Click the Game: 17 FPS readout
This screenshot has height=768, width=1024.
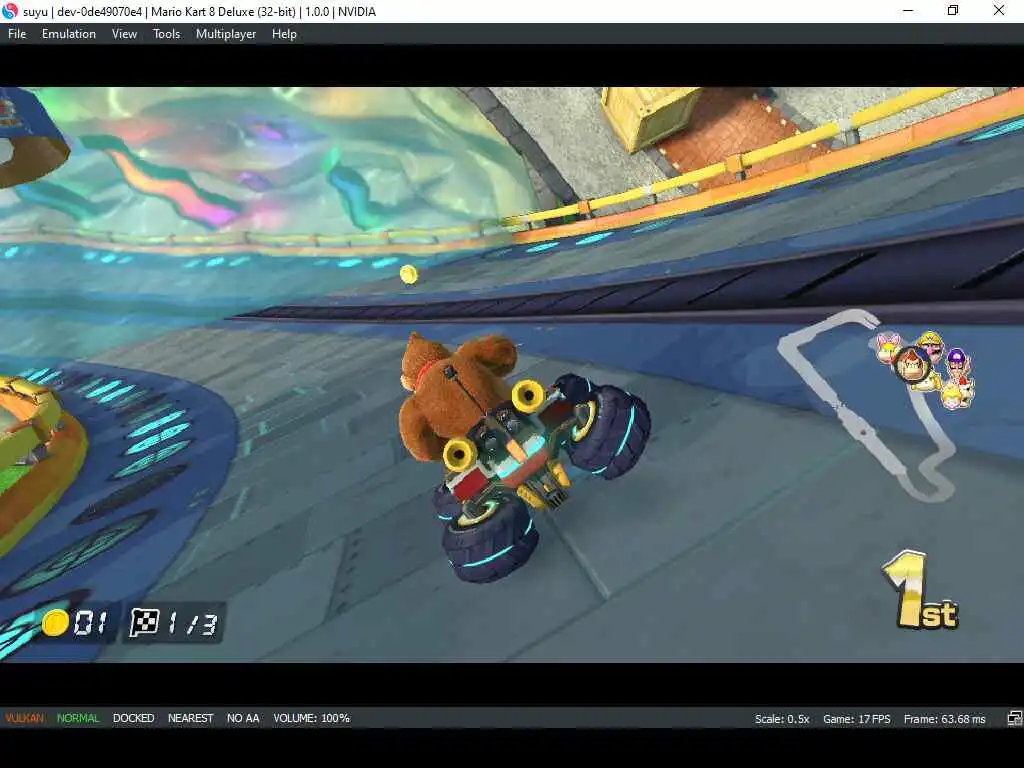tap(856, 719)
